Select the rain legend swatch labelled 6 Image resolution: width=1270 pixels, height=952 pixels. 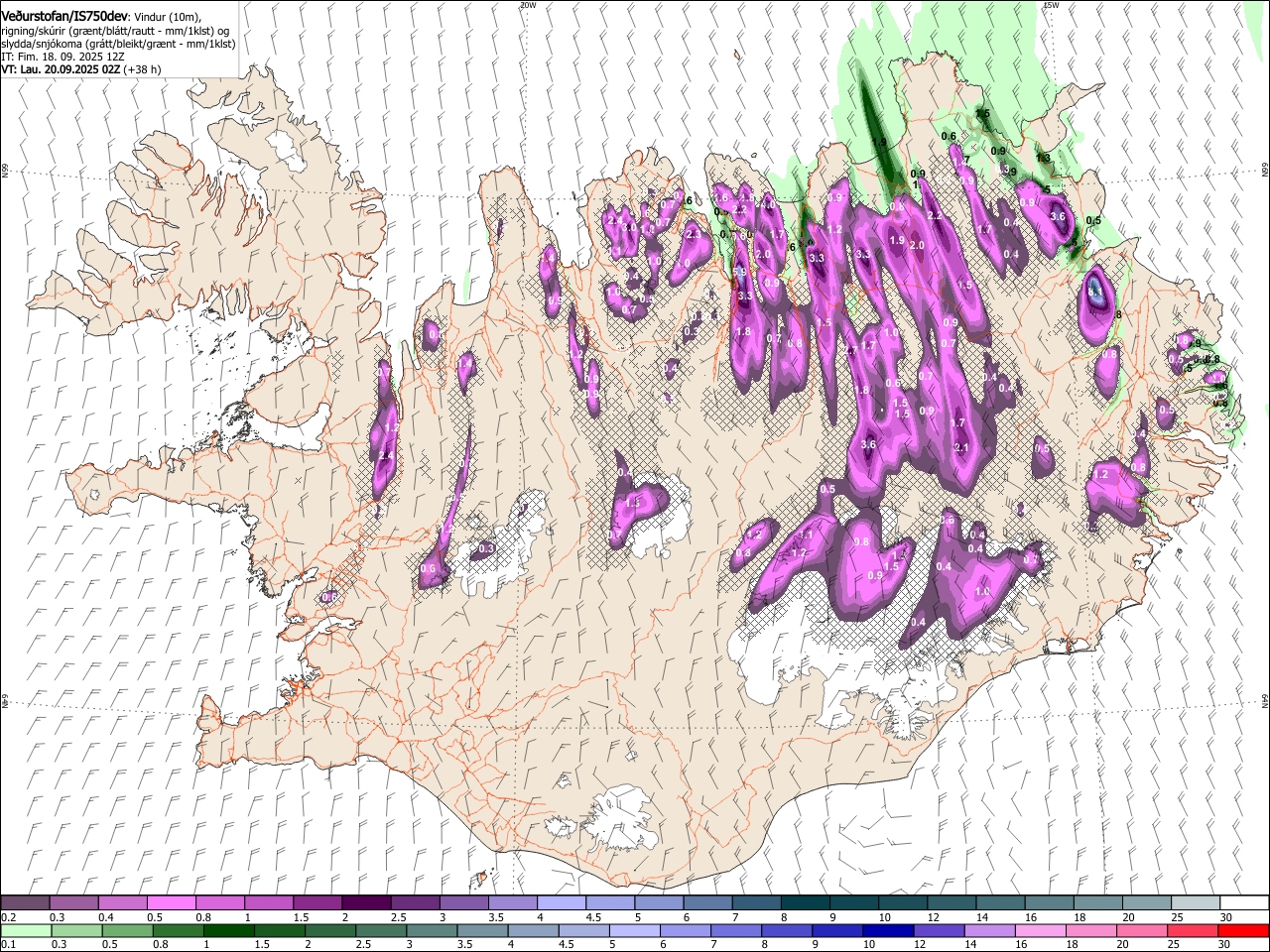(686, 930)
